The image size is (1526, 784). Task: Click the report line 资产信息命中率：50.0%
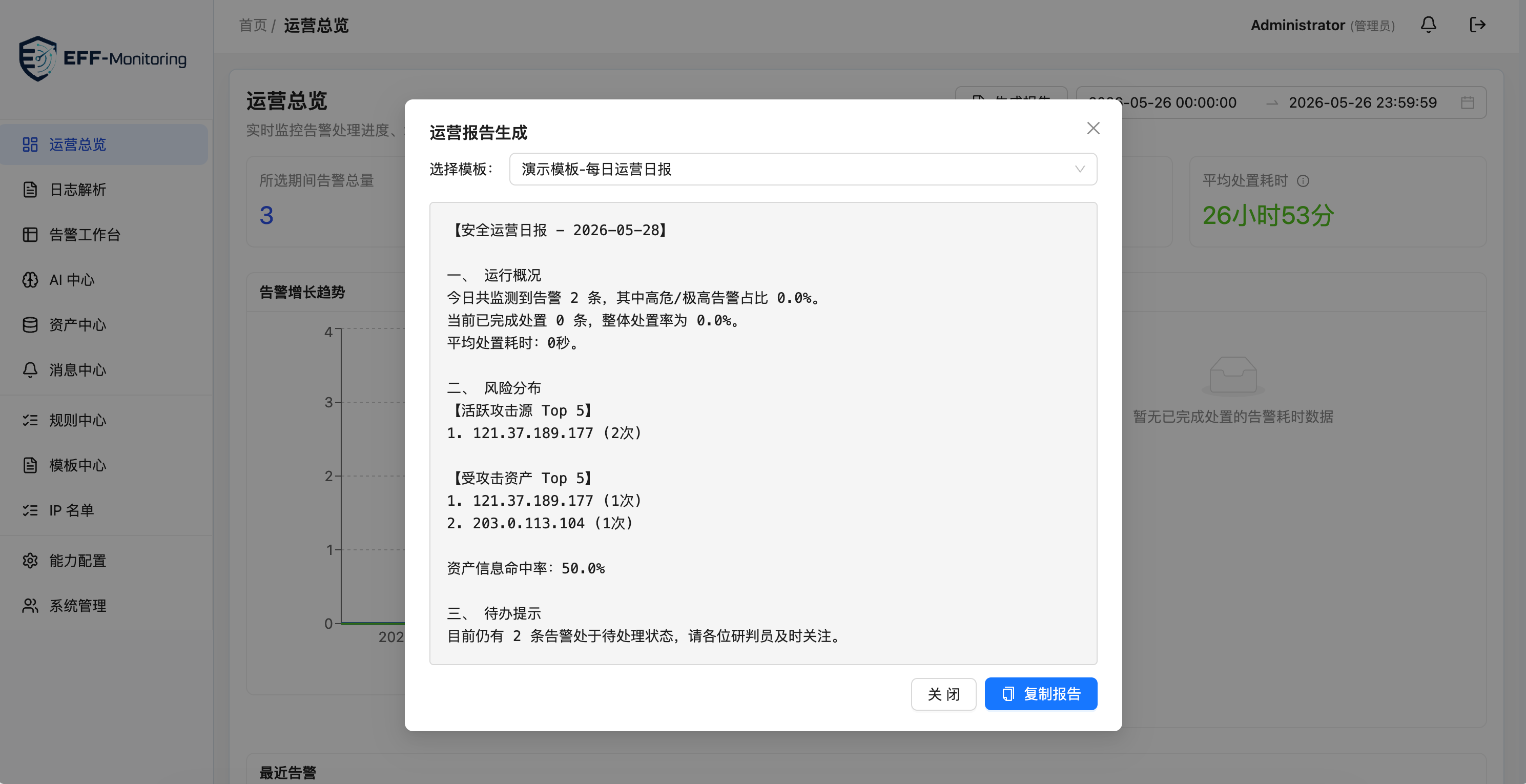click(x=525, y=568)
